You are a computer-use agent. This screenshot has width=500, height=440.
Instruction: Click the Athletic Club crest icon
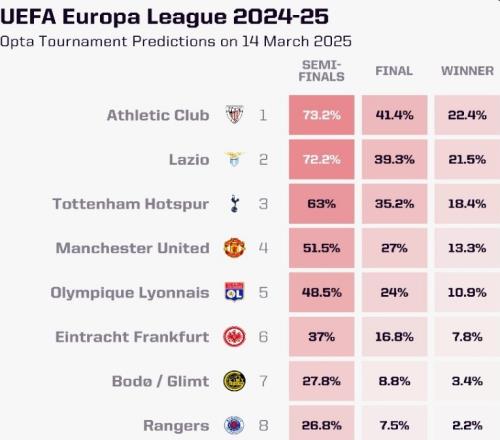click(x=234, y=114)
